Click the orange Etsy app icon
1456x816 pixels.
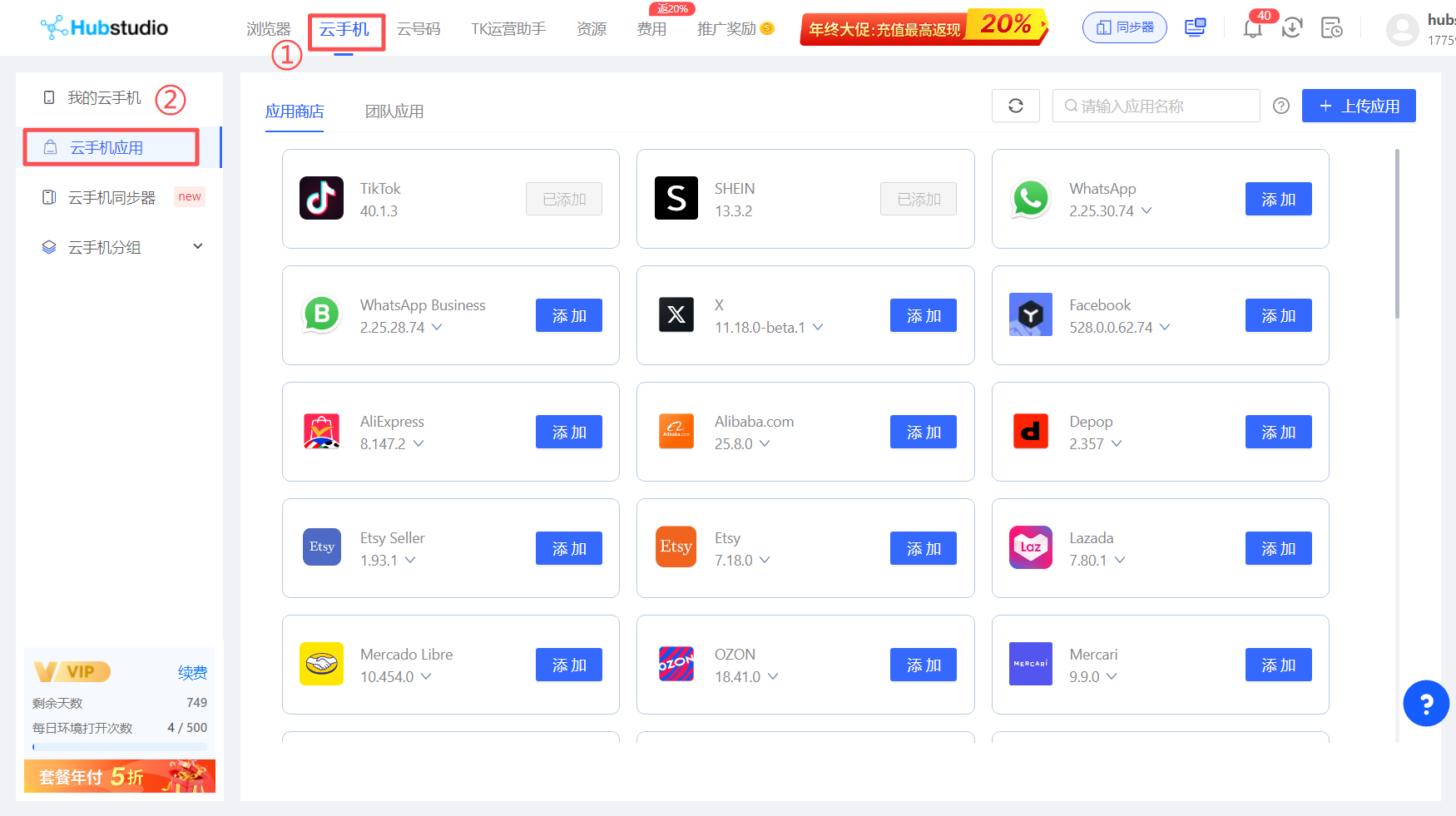(676, 547)
